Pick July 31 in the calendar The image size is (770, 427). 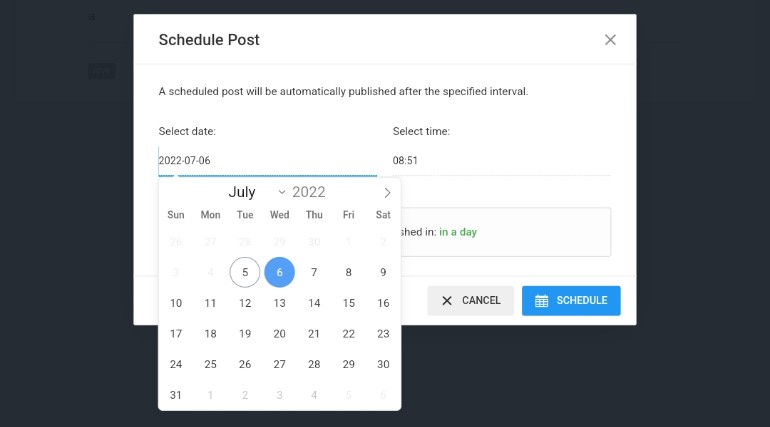pyautogui.click(x=176, y=395)
